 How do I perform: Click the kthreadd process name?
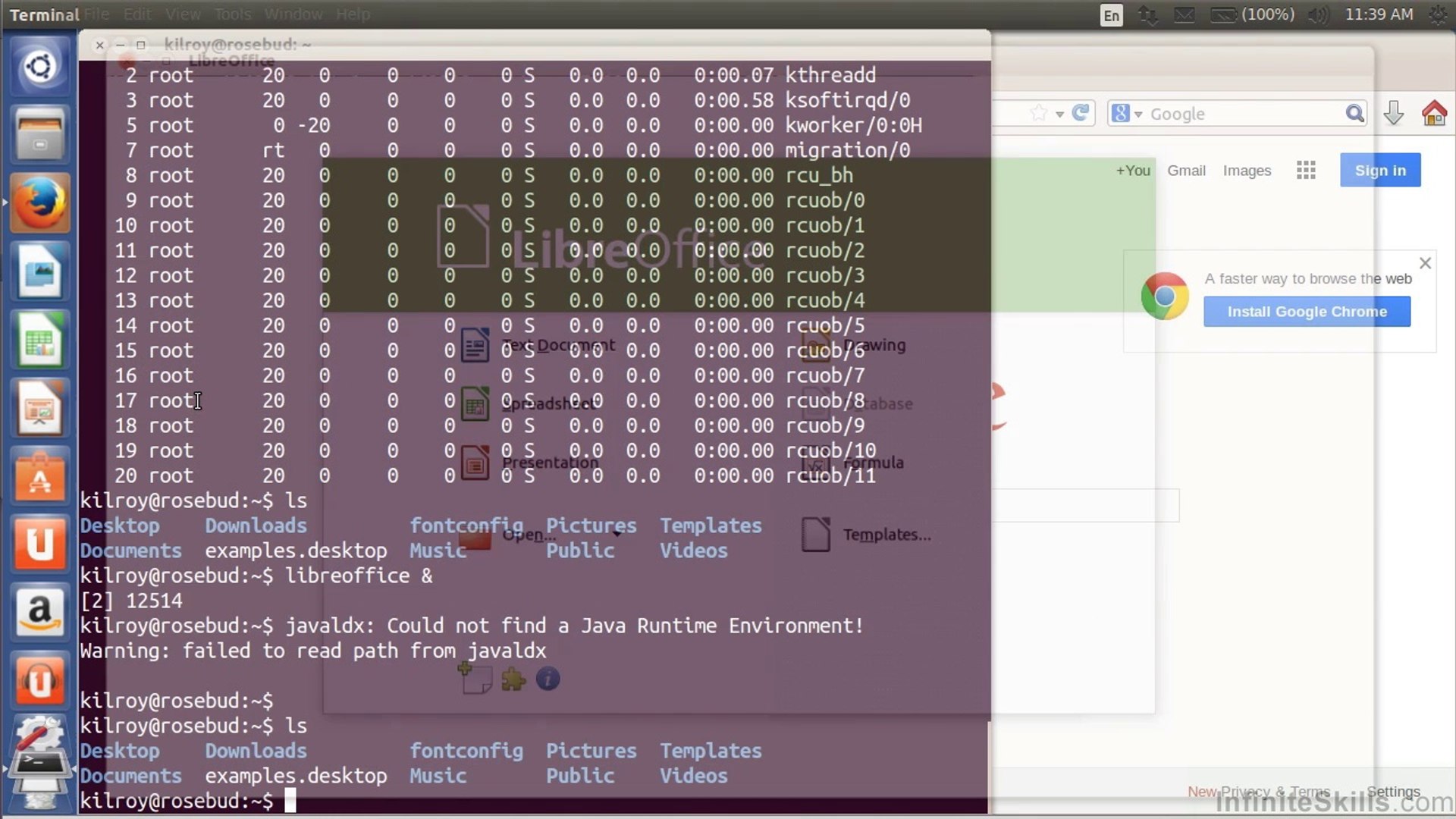(830, 75)
